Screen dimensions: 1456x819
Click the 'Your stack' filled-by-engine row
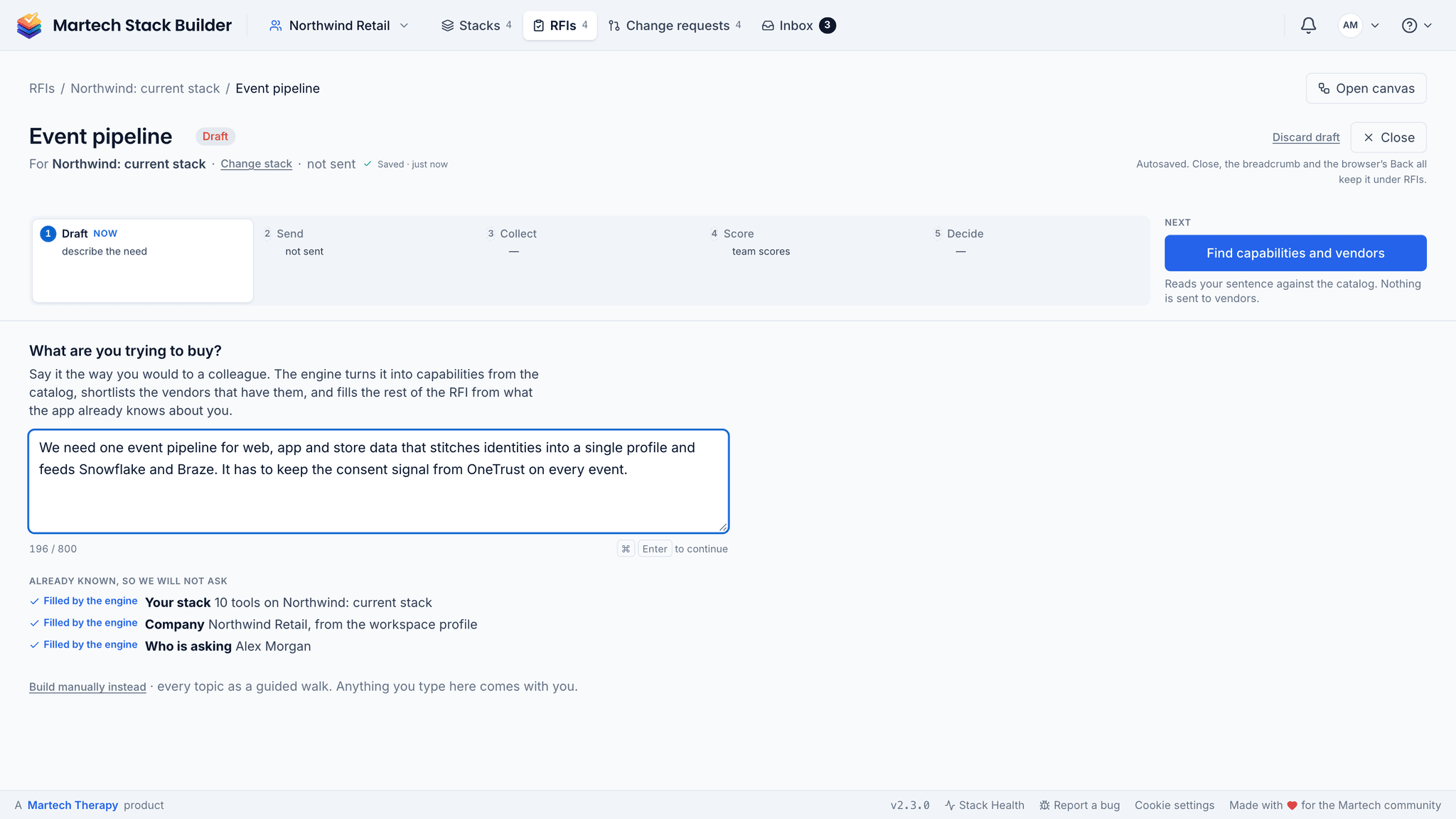click(230, 602)
